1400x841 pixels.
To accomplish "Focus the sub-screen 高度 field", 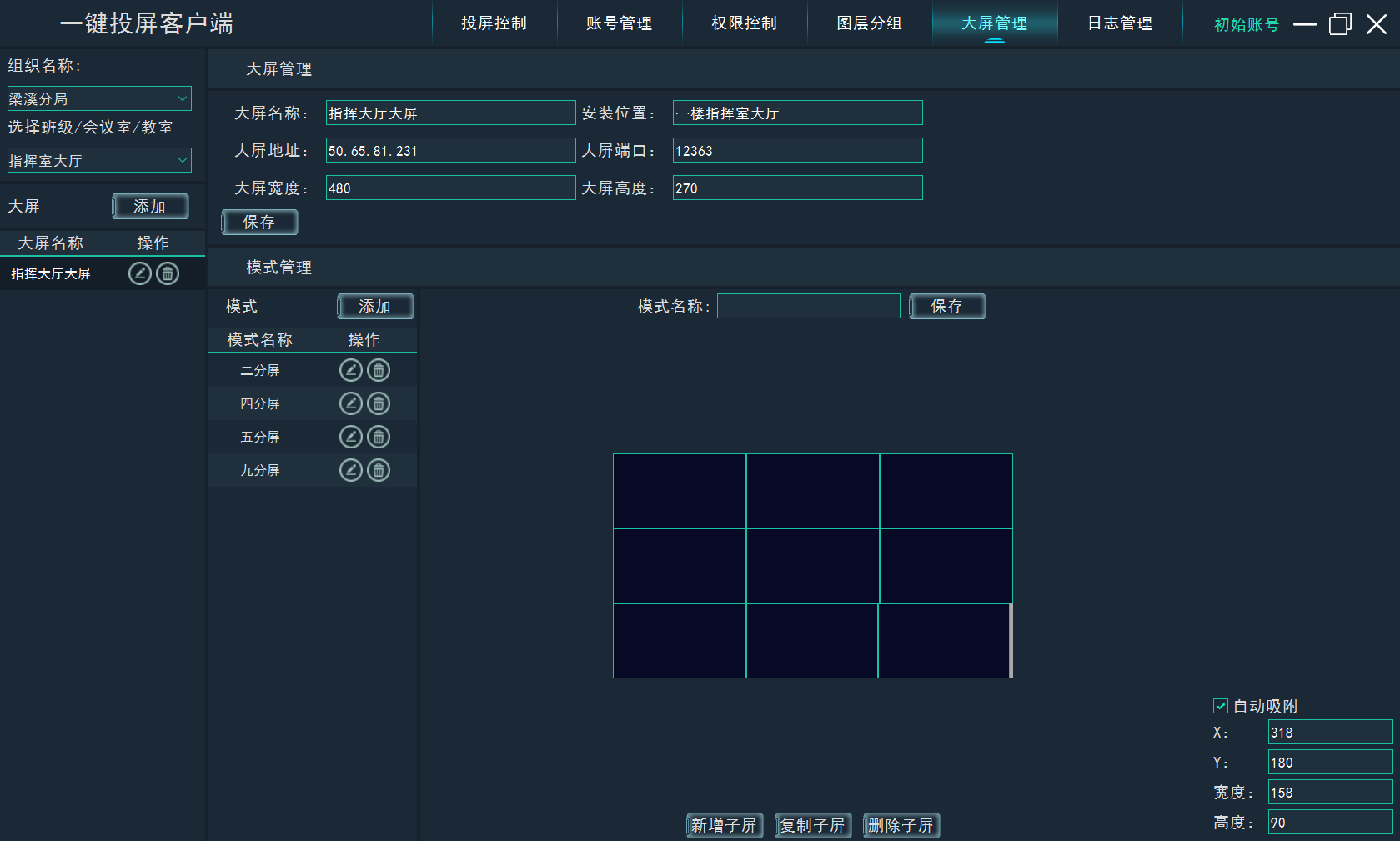I will pos(1330,822).
